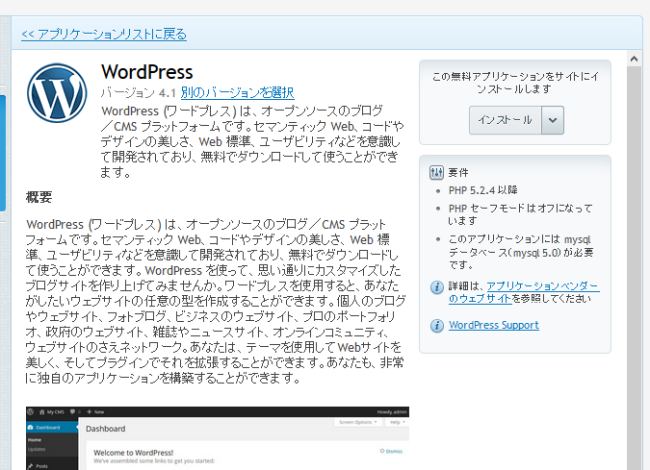Click PHP セーフモード requirement text

click(521, 214)
